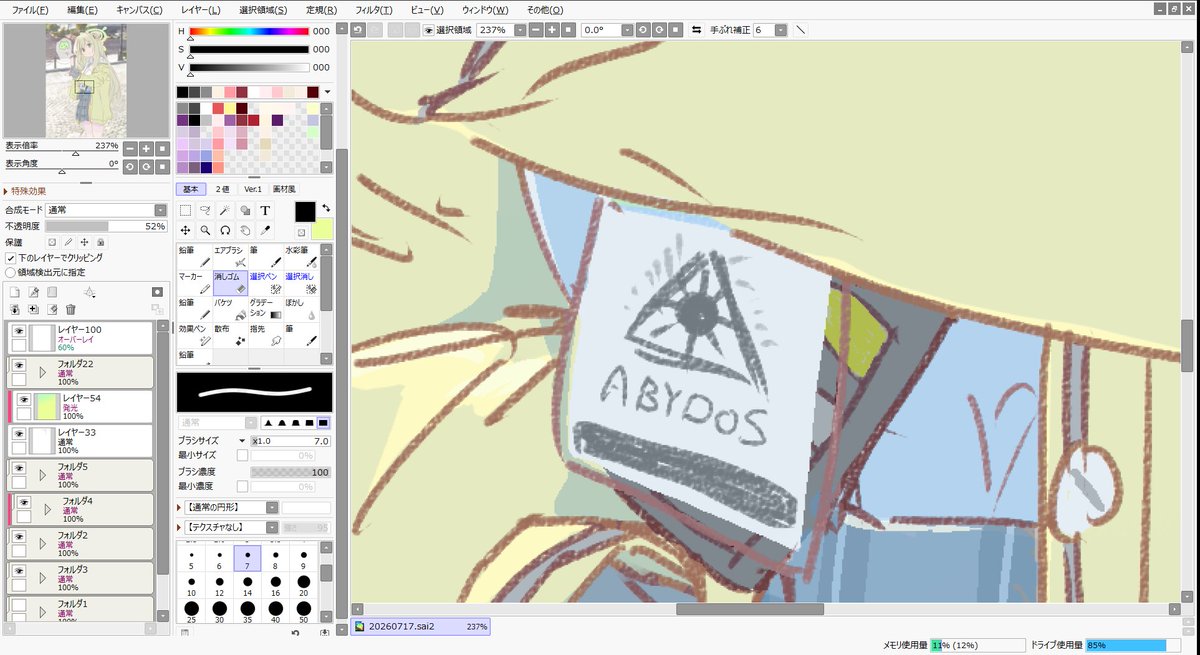Select the text tool
The height and width of the screenshot is (655, 1200).
[x=265, y=210]
